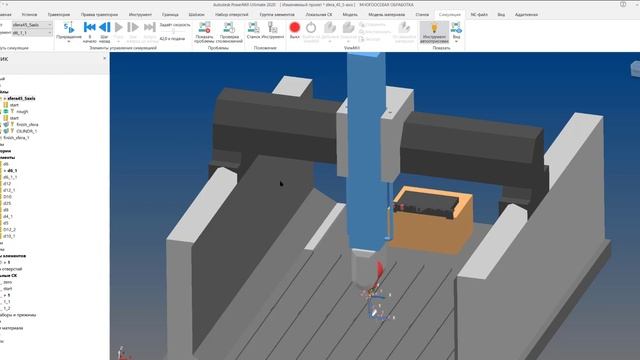Select tool d12_1 in tool list

click(x=9, y=190)
